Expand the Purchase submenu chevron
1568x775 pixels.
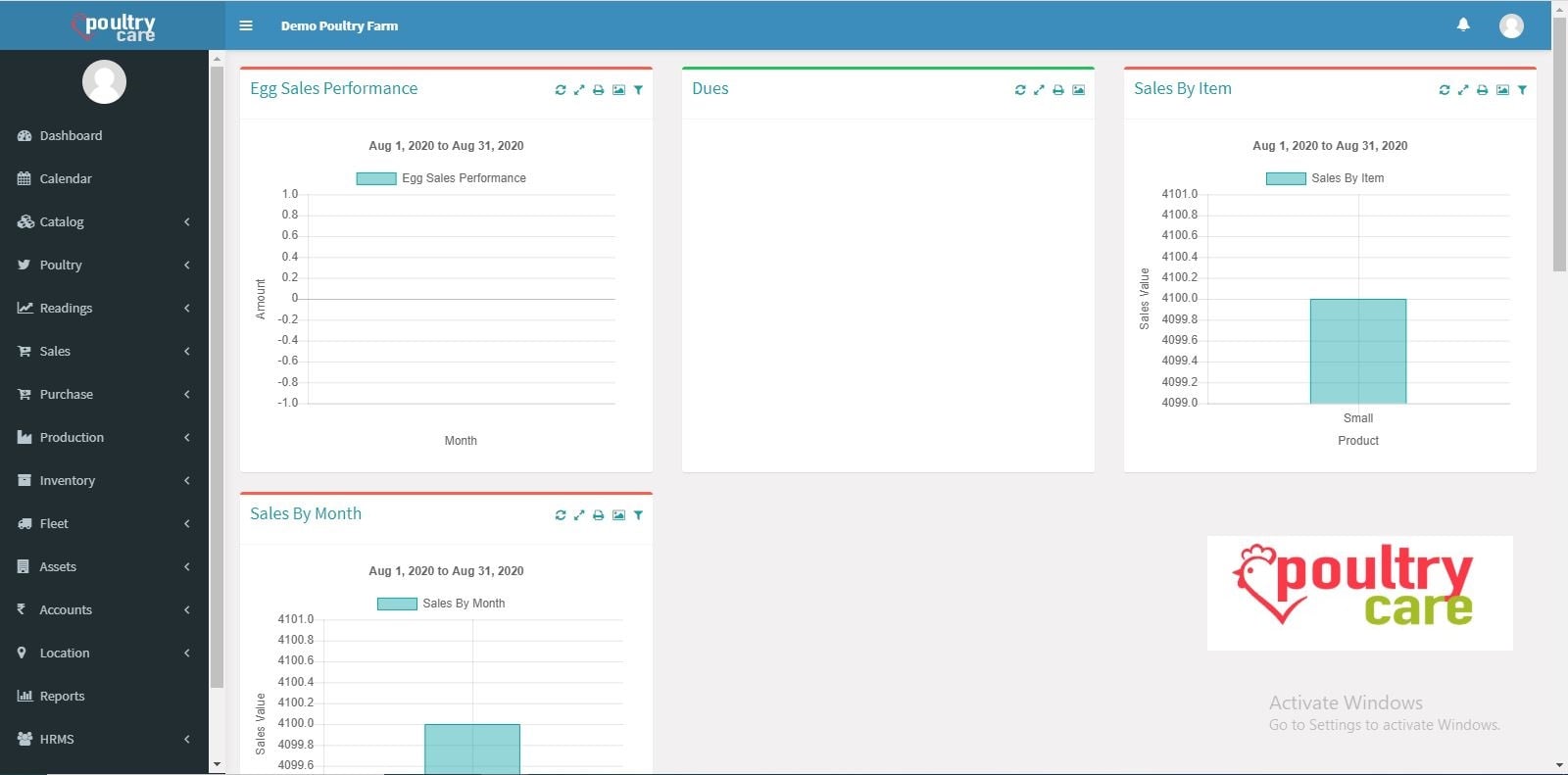186,395
